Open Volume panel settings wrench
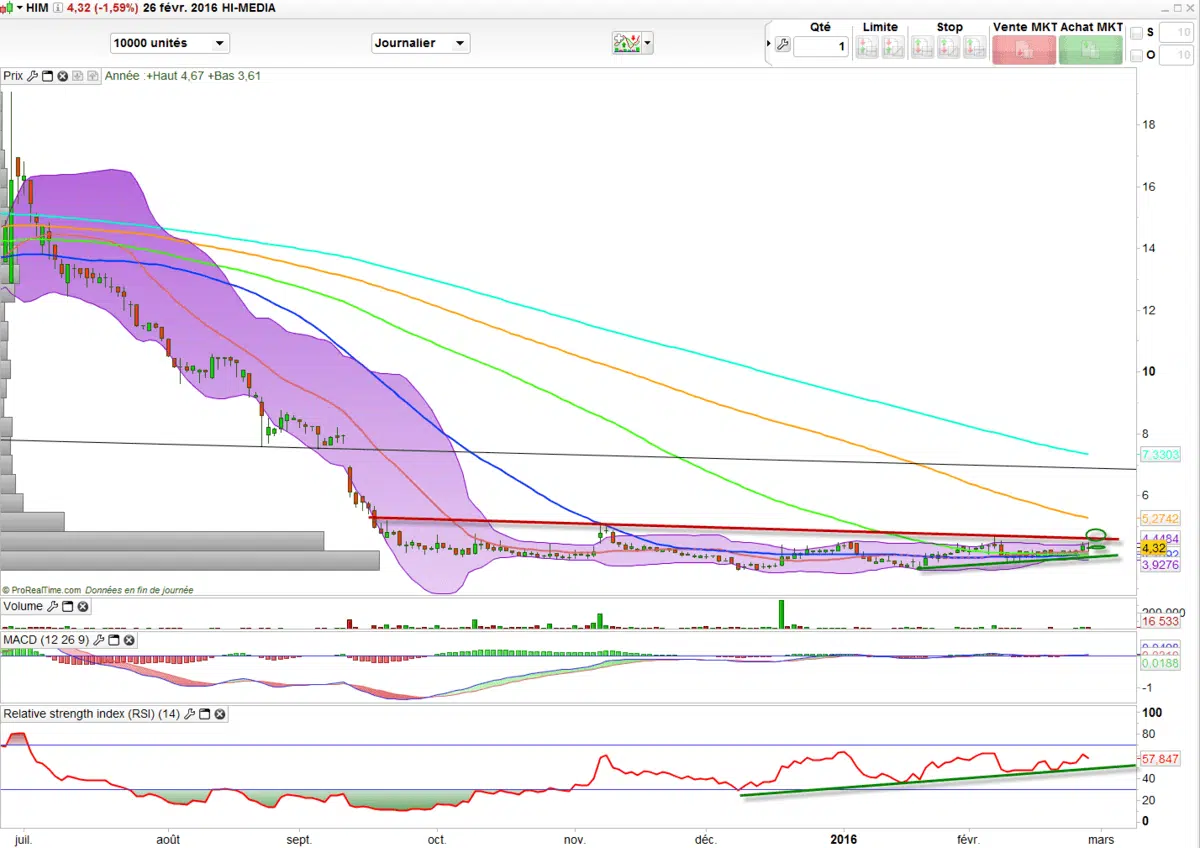This screenshot has height=848, width=1200. pyautogui.click(x=53, y=606)
